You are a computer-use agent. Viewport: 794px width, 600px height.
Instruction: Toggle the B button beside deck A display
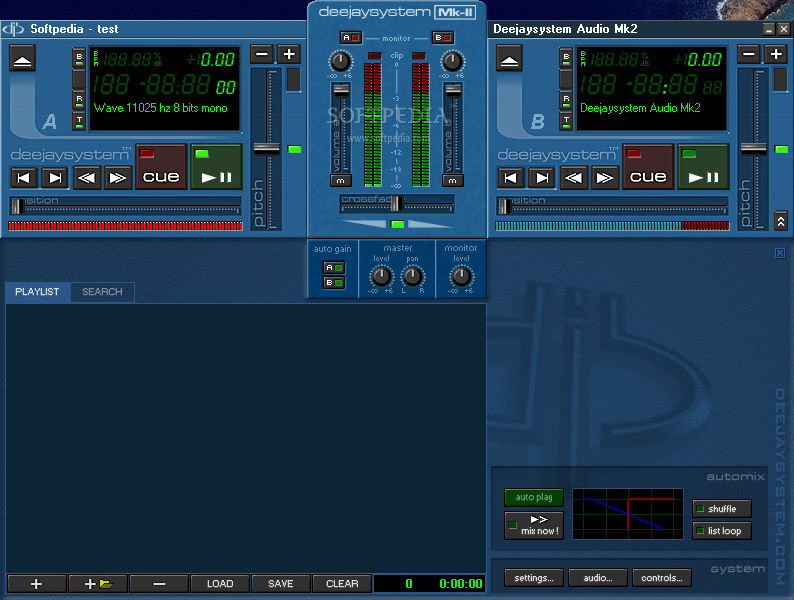click(x=79, y=58)
